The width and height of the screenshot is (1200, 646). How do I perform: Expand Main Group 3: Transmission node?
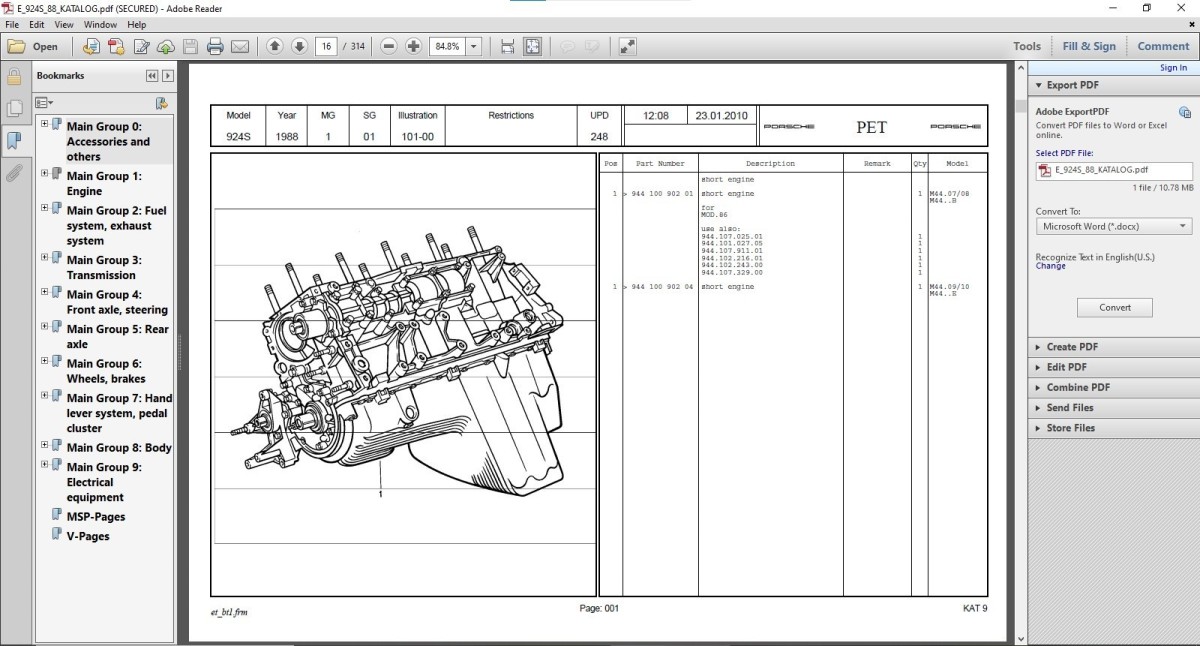tap(44, 259)
